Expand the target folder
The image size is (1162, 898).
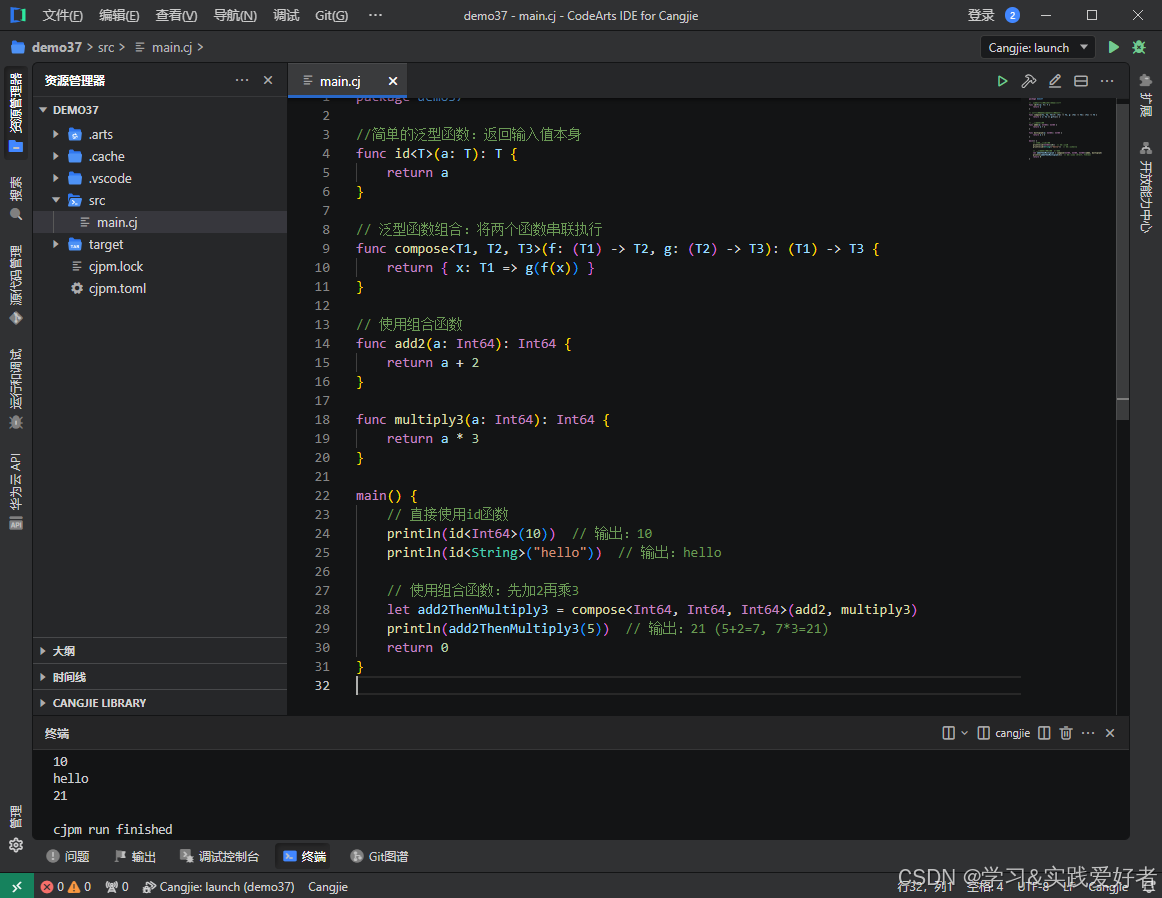(56, 244)
